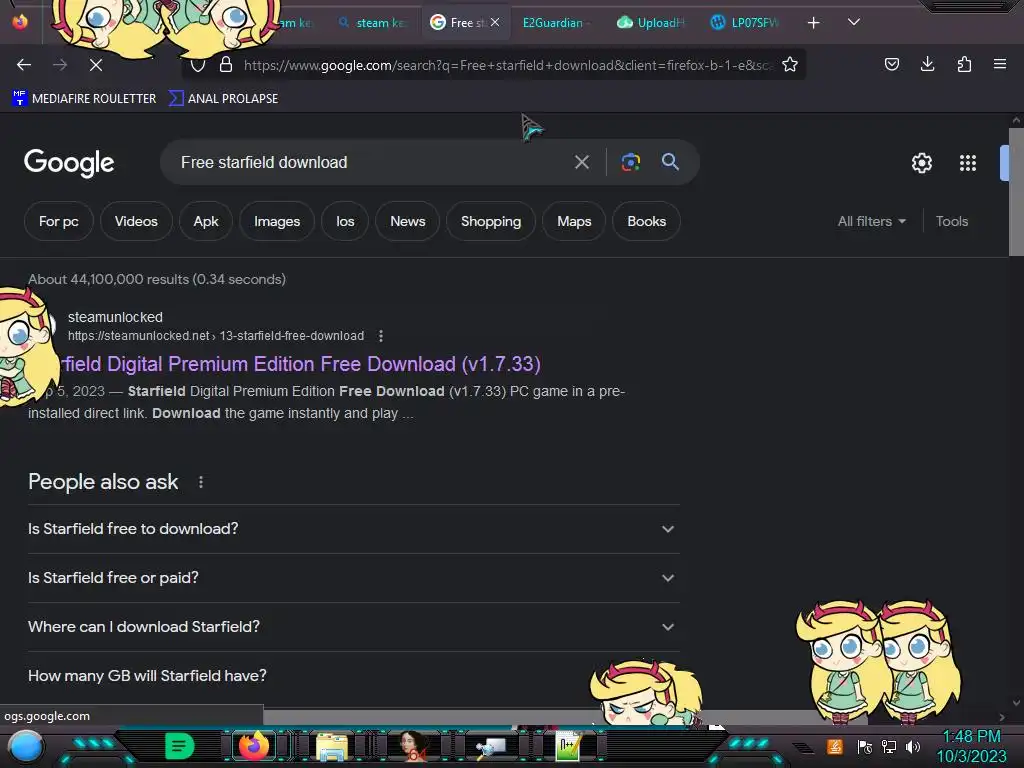The width and height of the screenshot is (1024, 768).
Task: Open the portrait icon taskbar app
Action: pyautogui.click(x=412, y=746)
